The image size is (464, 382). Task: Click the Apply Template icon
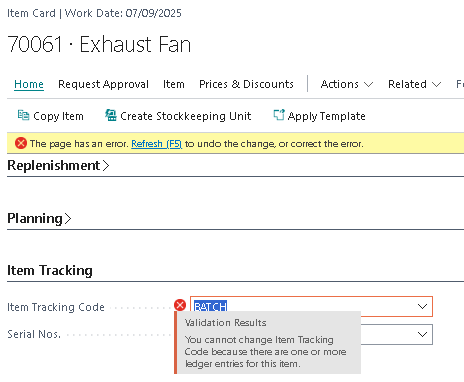point(279,115)
